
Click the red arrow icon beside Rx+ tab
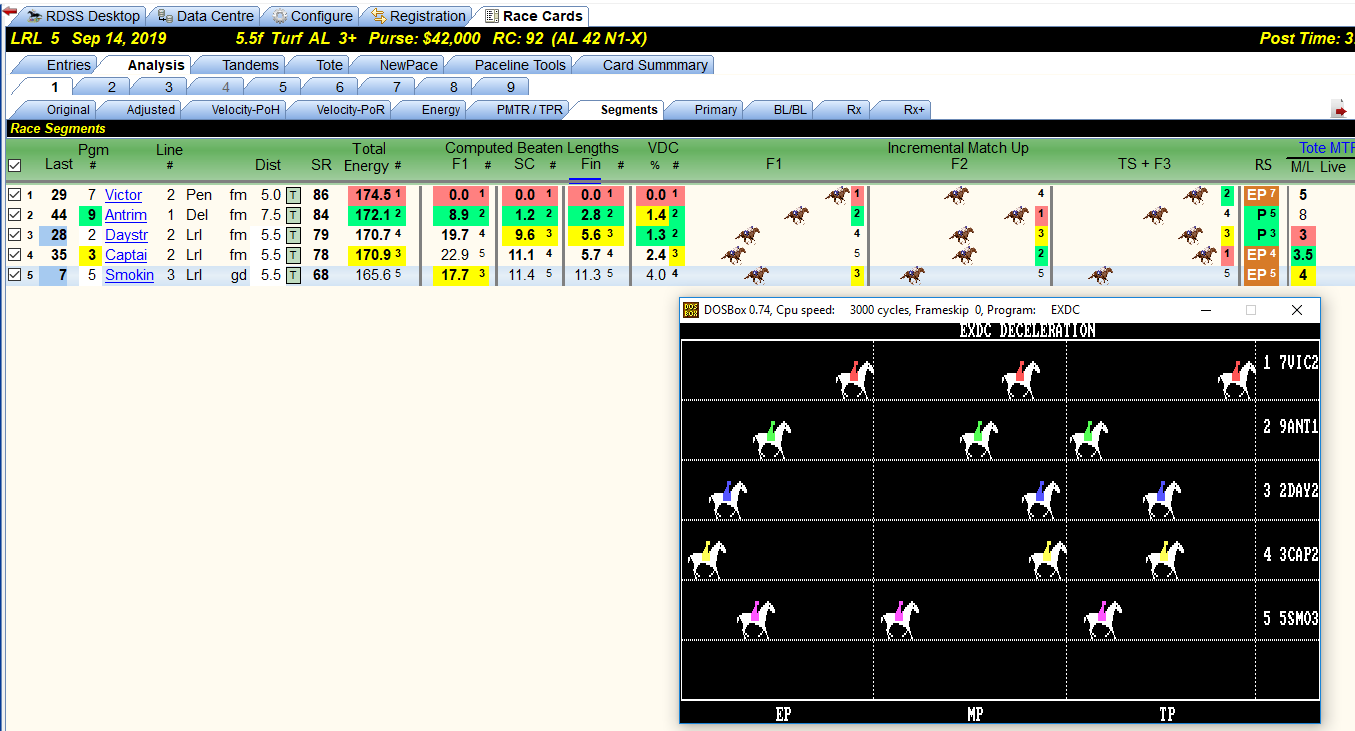(1340, 109)
